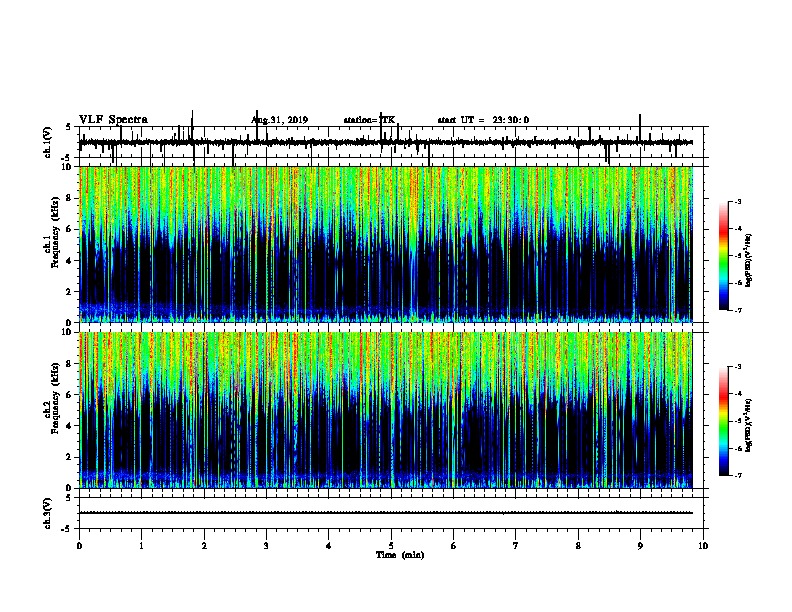Screen dimensions: 792x612
Task: Click the '8' kHz tick on ch.1 spectrogram
Action: click(70, 198)
